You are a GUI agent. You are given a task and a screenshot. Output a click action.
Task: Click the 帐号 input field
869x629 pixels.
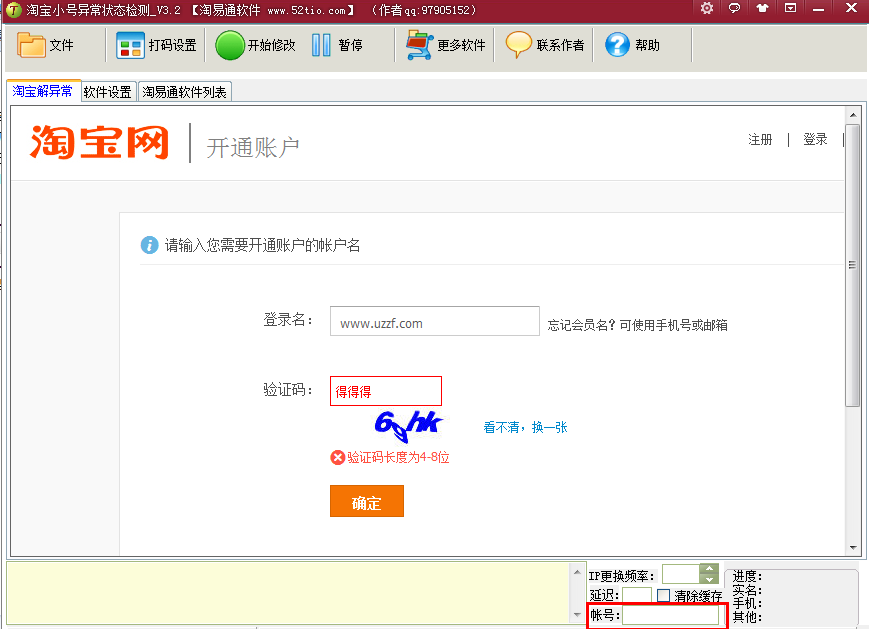coord(671,615)
